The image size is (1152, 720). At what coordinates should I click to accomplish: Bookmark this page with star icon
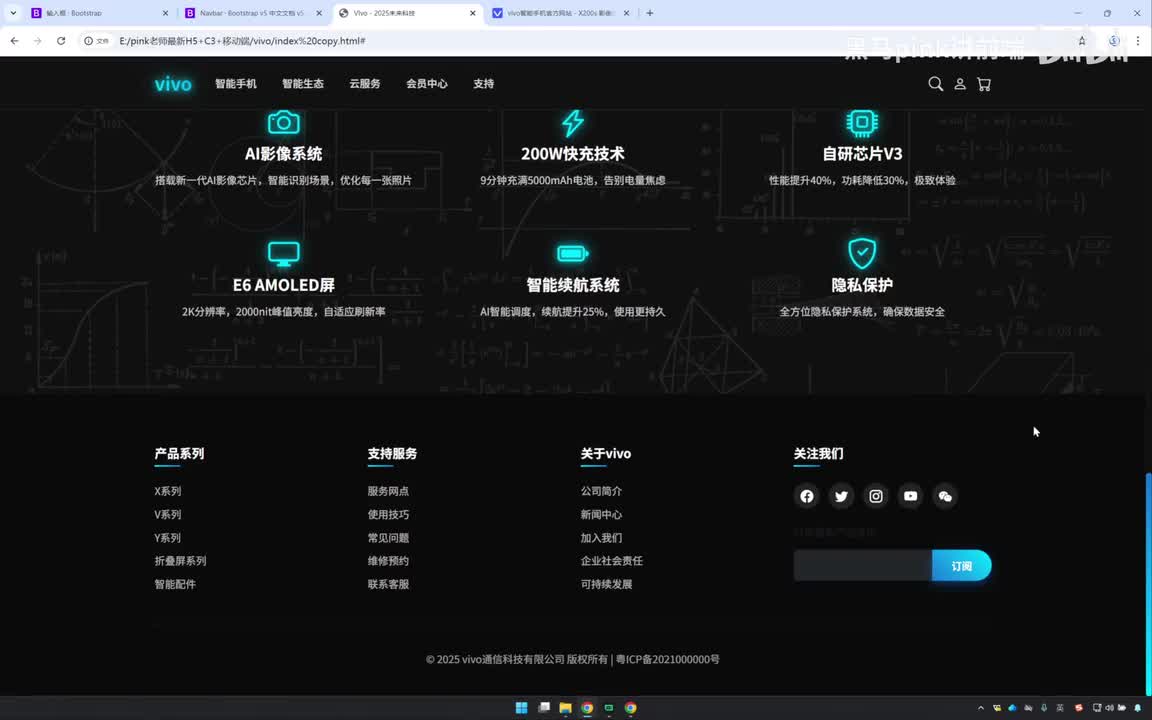point(1082,41)
